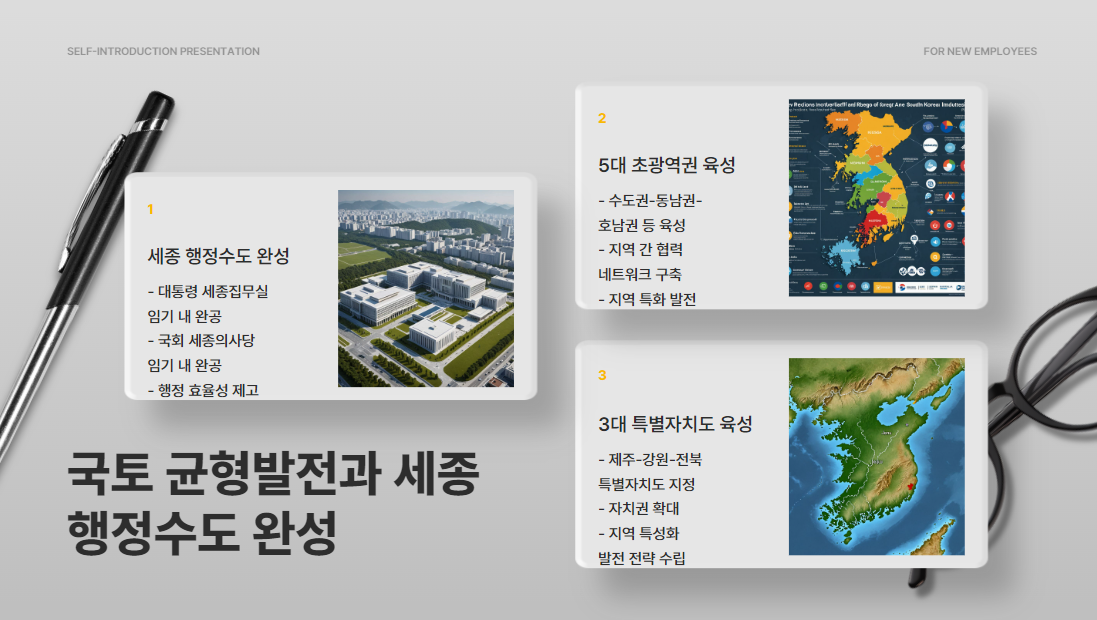Select the Korean peninsula terrain map image
Viewport: 1097px width, 620px height.
tap(877, 457)
